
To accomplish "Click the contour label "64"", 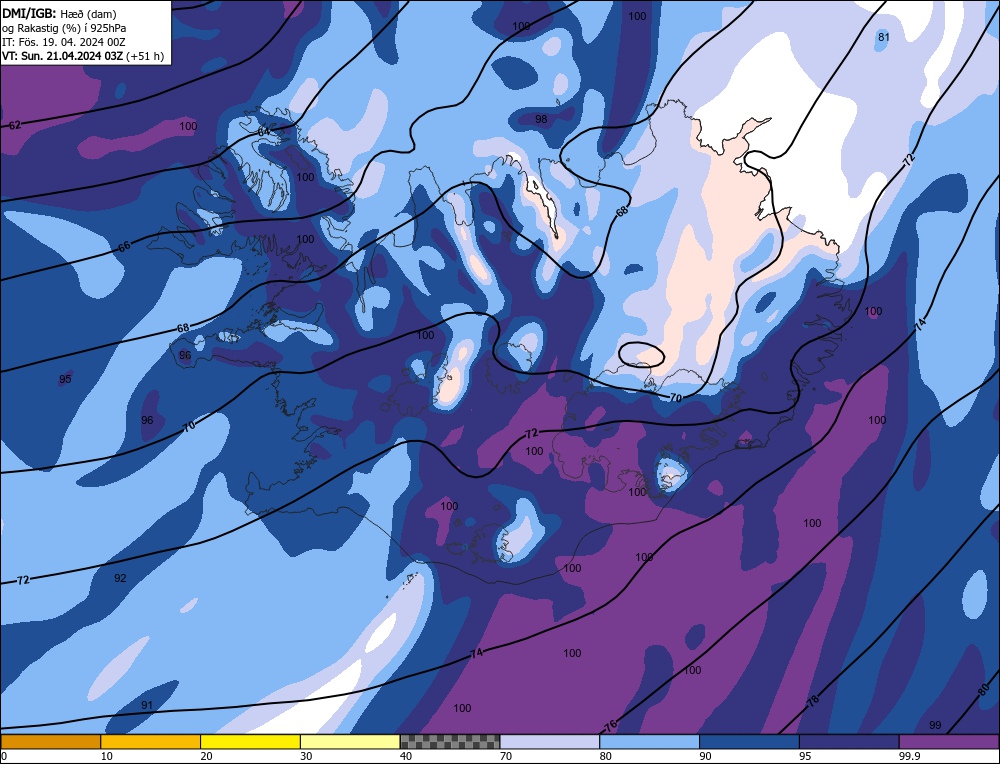I will pyautogui.click(x=263, y=131).
